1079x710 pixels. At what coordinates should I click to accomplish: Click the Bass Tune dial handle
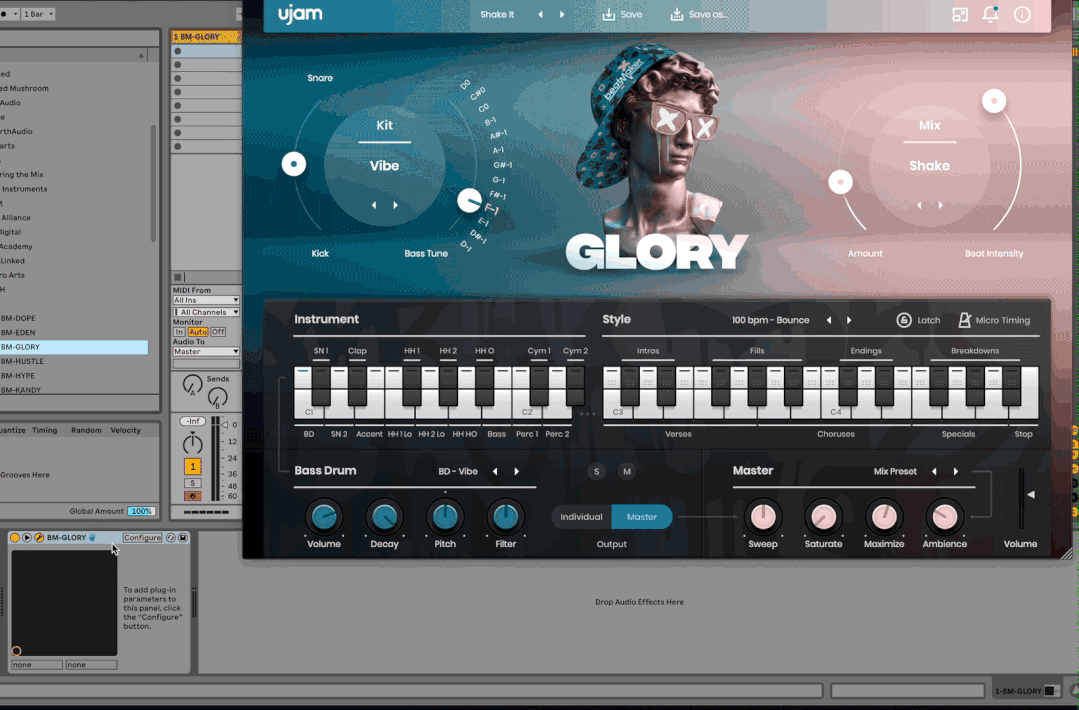click(x=469, y=201)
